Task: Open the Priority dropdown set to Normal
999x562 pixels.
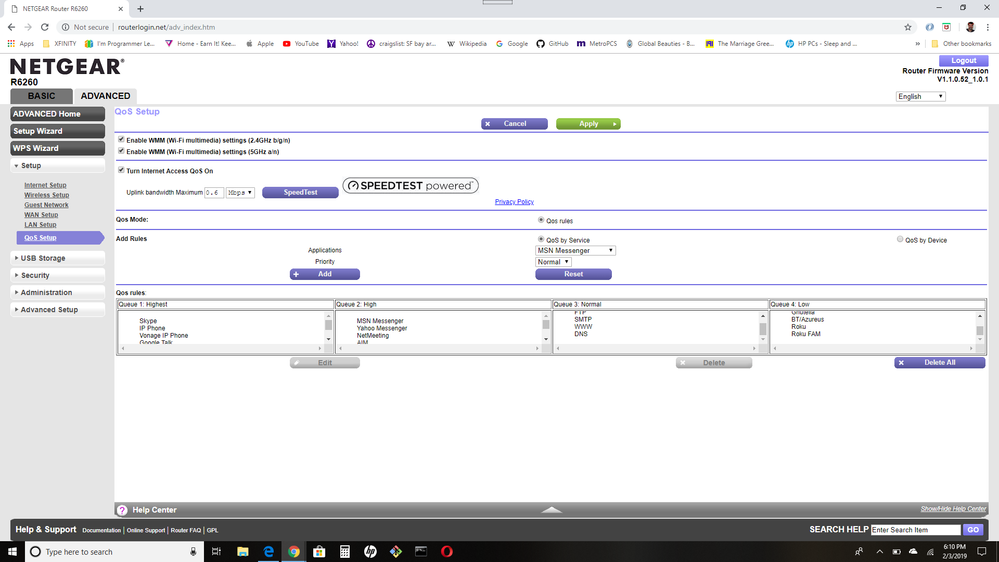Action: [553, 262]
